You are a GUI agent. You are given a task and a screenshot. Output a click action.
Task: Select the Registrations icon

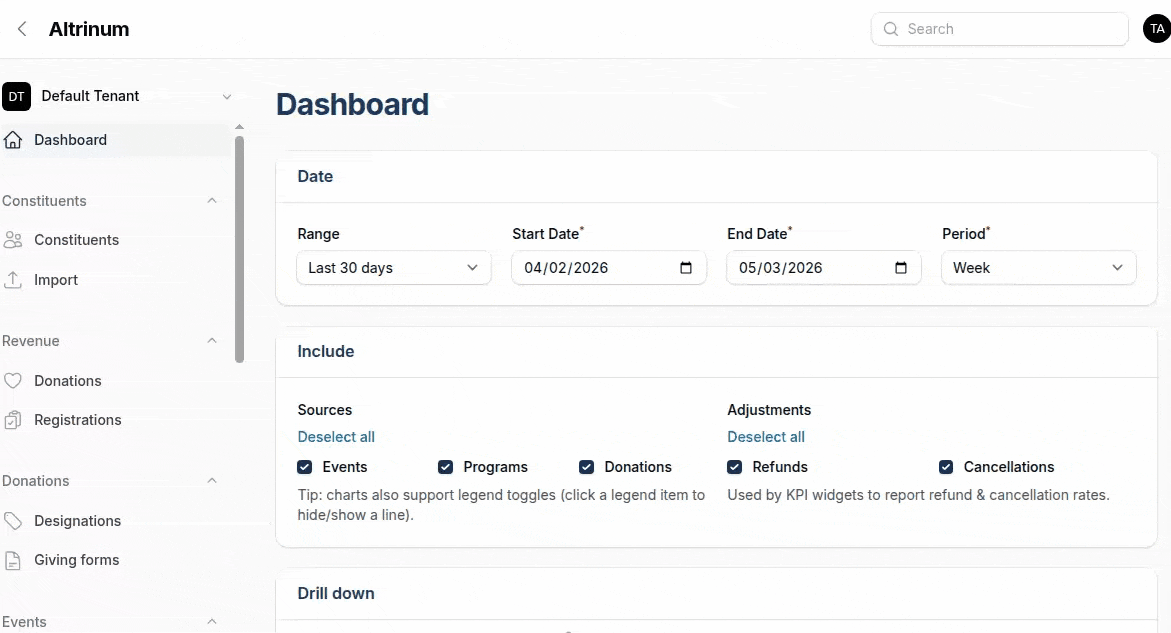14,420
